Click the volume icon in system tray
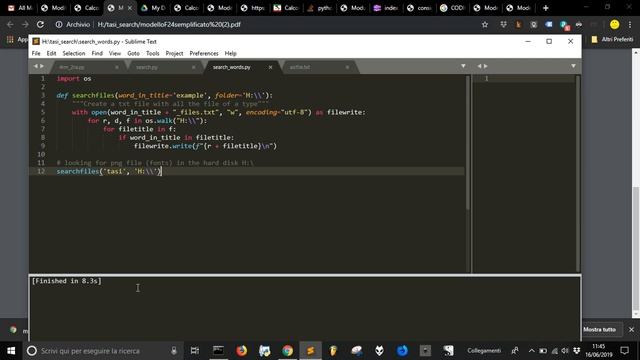This screenshot has height=360, width=640. click(x=565, y=351)
